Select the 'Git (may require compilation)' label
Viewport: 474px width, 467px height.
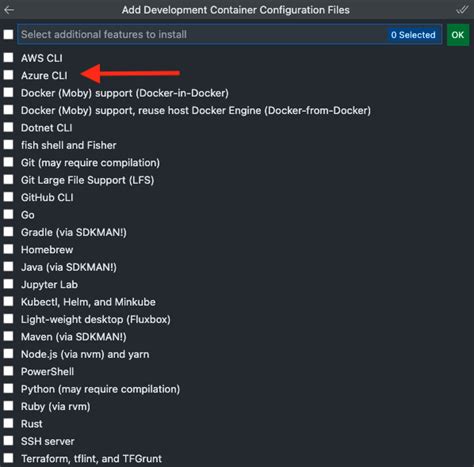point(90,163)
